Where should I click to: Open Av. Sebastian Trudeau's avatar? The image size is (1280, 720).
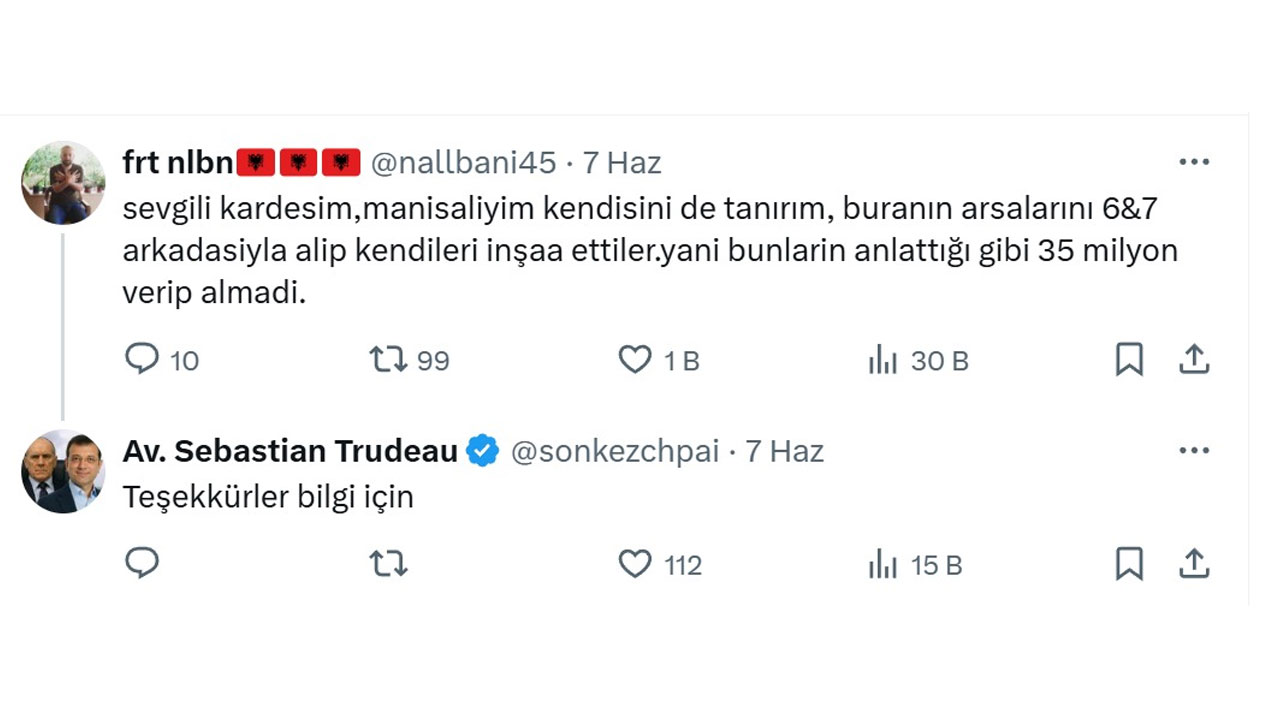point(62,471)
